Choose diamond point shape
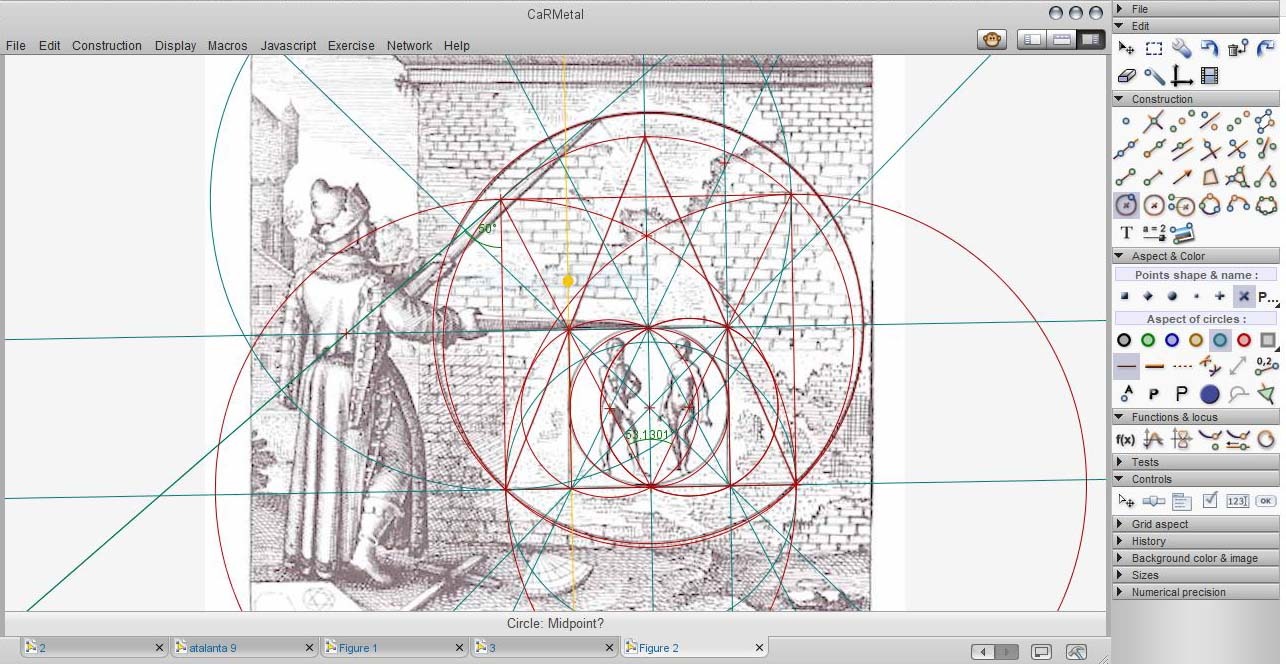The image size is (1286, 664). click(x=1148, y=296)
